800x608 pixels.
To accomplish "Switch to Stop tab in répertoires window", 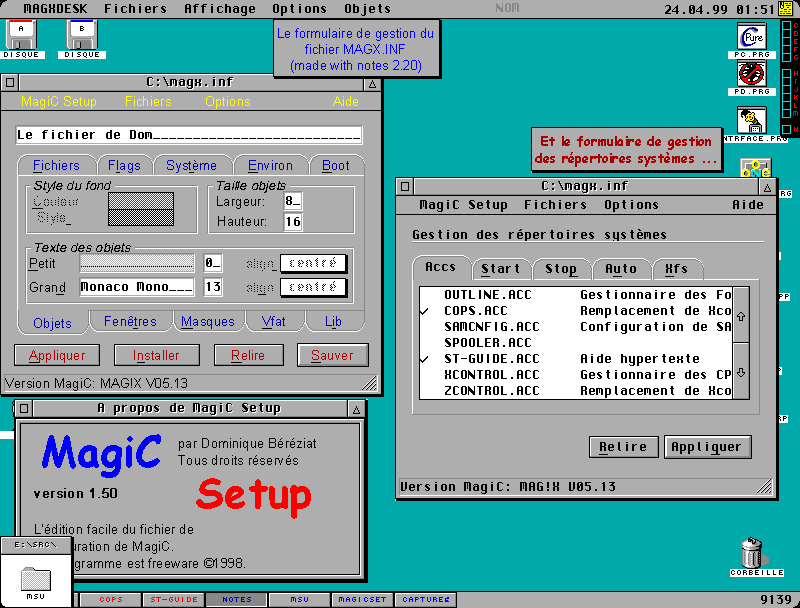I will [x=561, y=269].
